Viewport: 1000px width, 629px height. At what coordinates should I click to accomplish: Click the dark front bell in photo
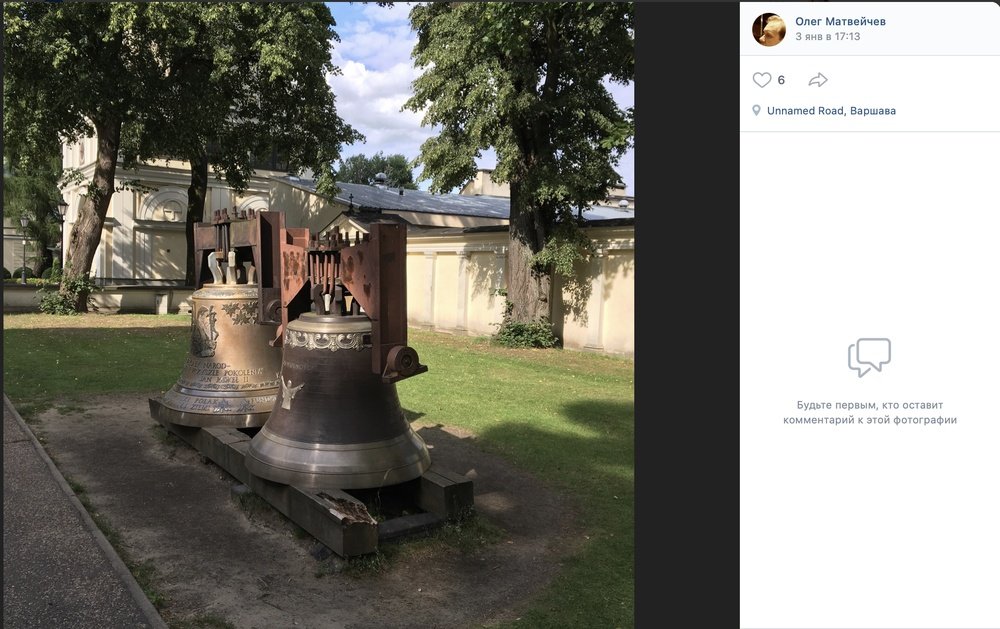[338, 403]
